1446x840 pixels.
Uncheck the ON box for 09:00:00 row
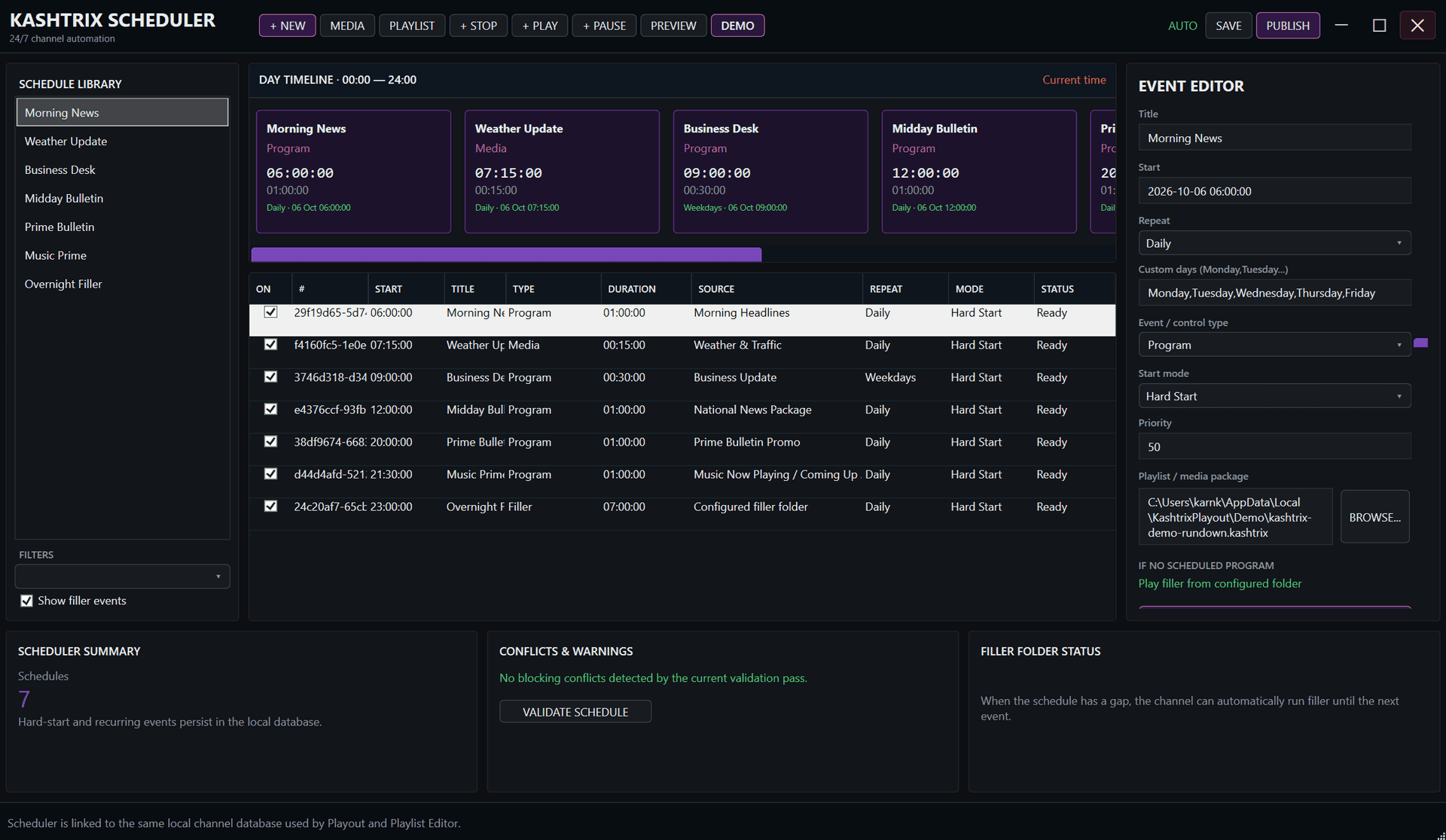[270, 377]
